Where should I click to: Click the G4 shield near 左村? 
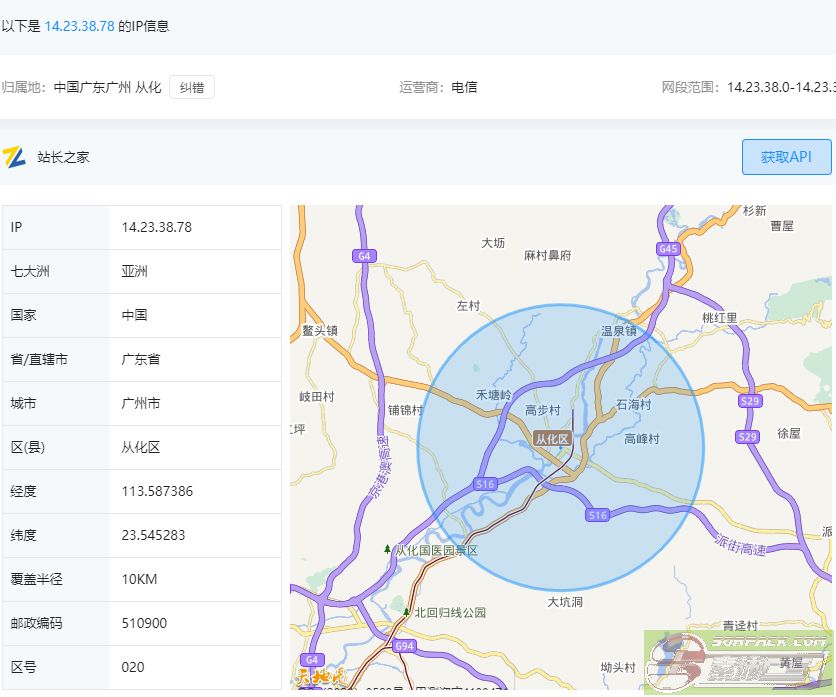[x=365, y=256]
